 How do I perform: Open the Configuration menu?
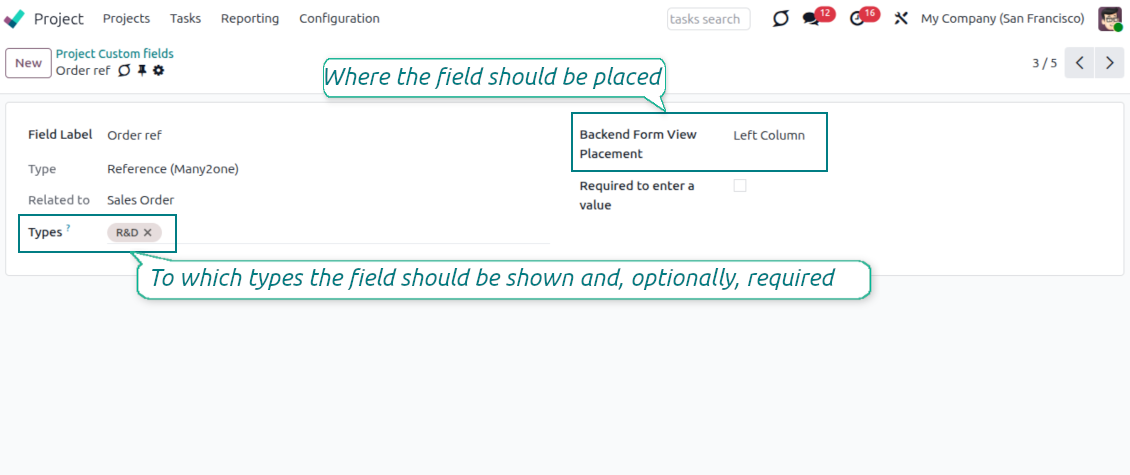click(339, 19)
